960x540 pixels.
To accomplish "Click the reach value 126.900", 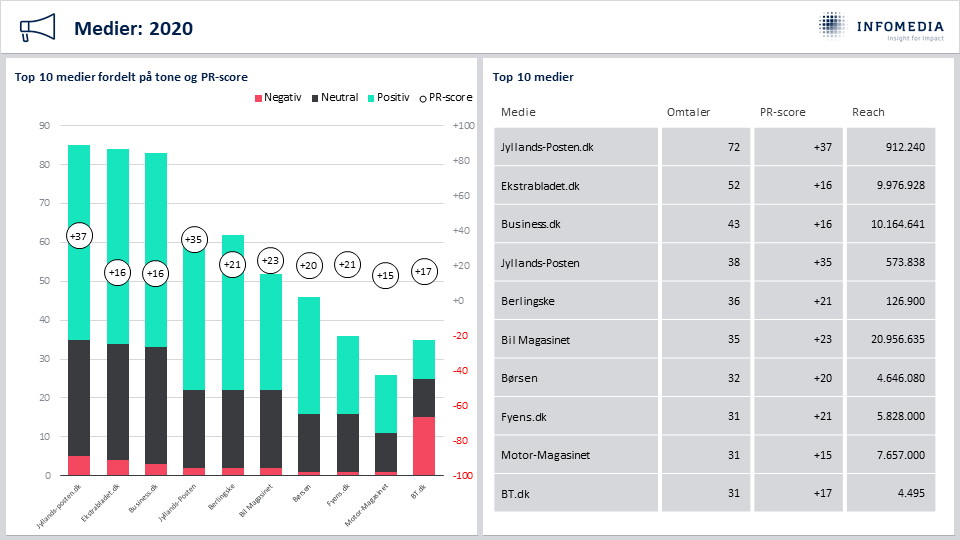I will pyautogui.click(x=905, y=301).
